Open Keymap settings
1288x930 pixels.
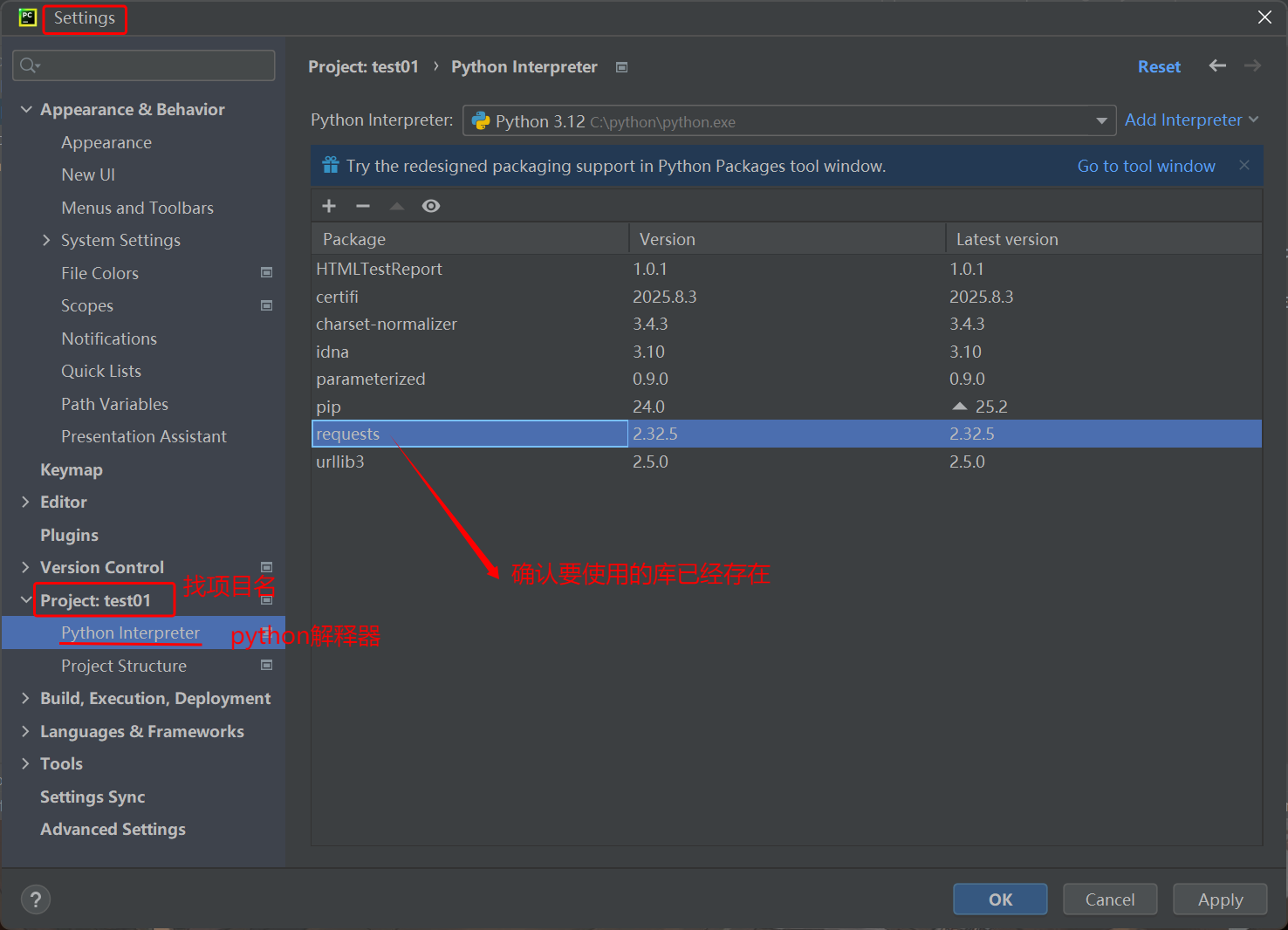(x=72, y=469)
